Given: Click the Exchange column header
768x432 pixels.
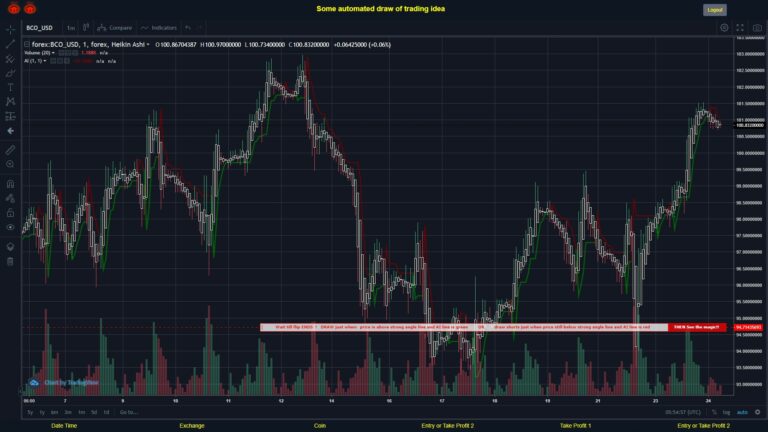Looking at the screenshot, I should tap(192, 426).
